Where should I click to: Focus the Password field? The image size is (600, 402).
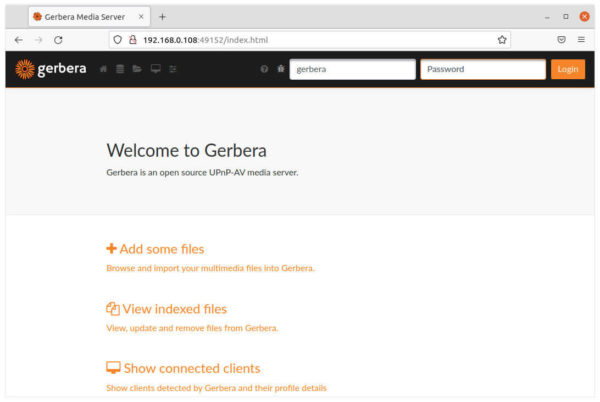pos(483,69)
